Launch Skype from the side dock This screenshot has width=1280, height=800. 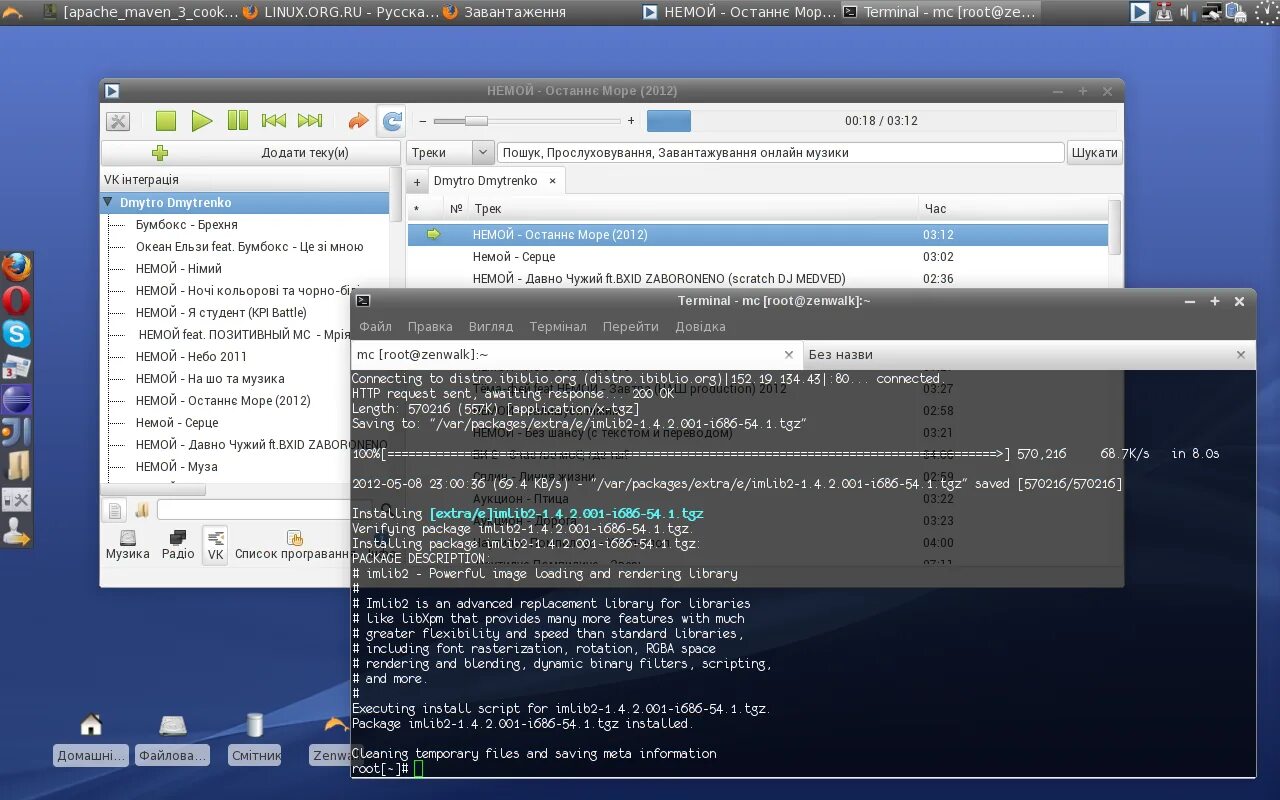click(x=16, y=334)
